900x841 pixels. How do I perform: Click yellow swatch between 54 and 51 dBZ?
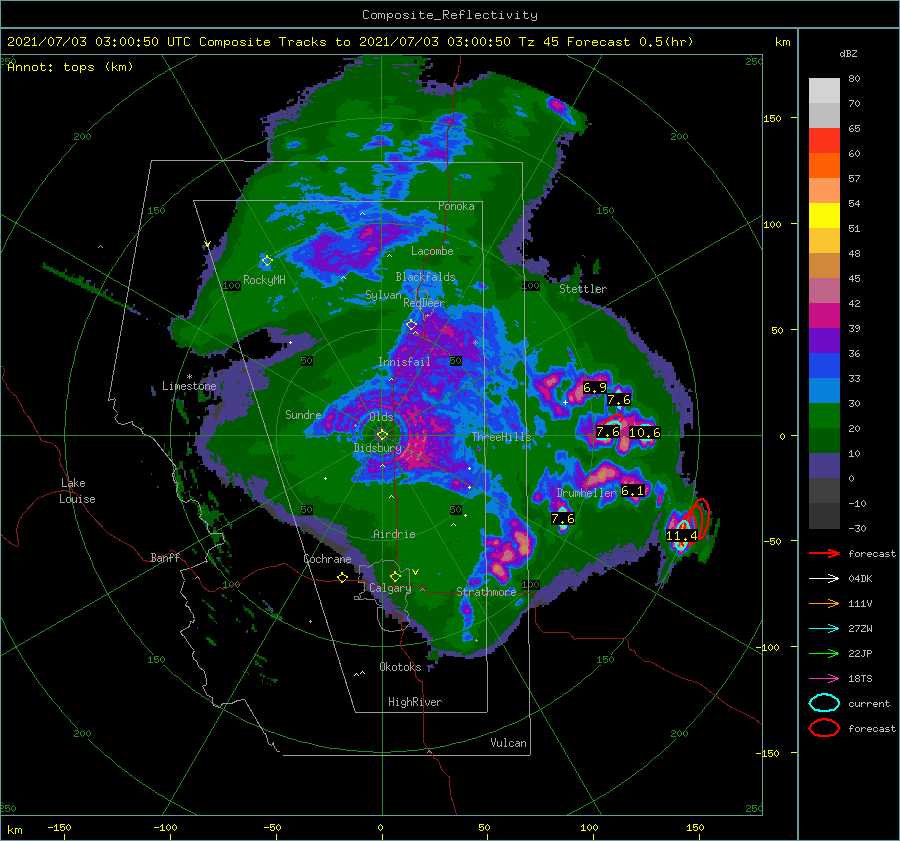[x=824, y=216]
